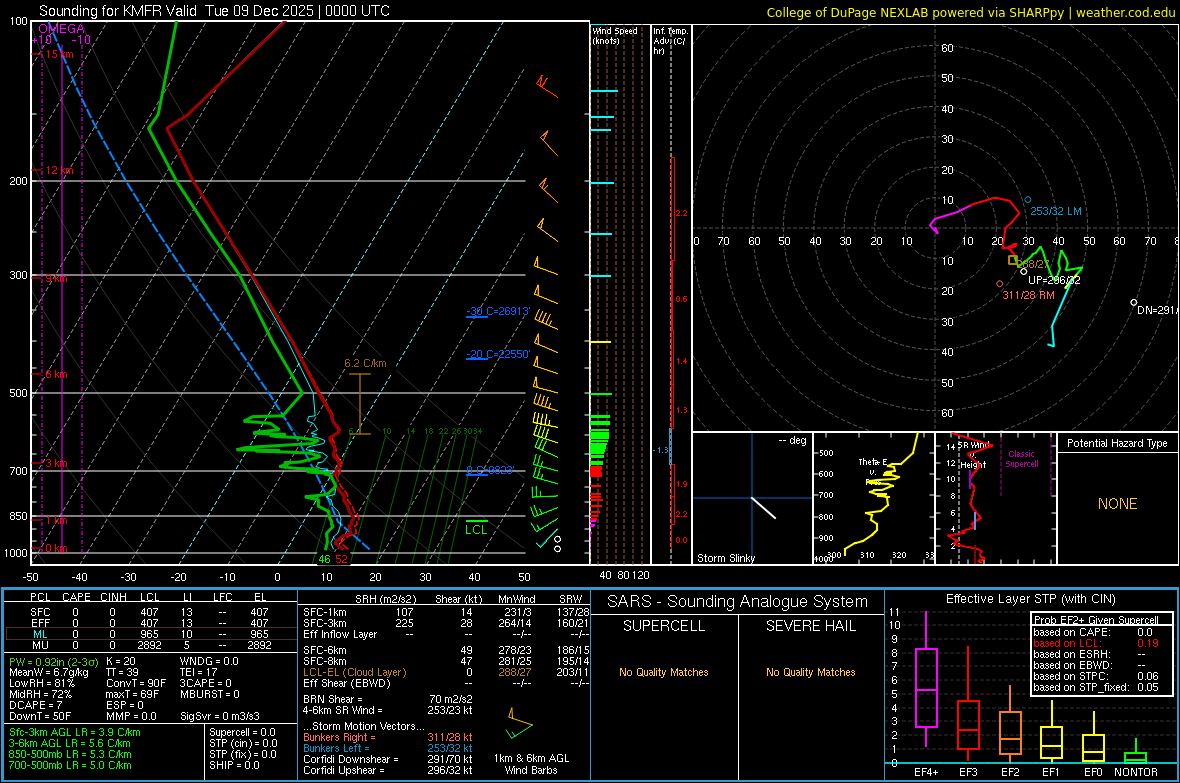Click the OMEGA label
This screenshot has height=783, width=1180.
61,29
